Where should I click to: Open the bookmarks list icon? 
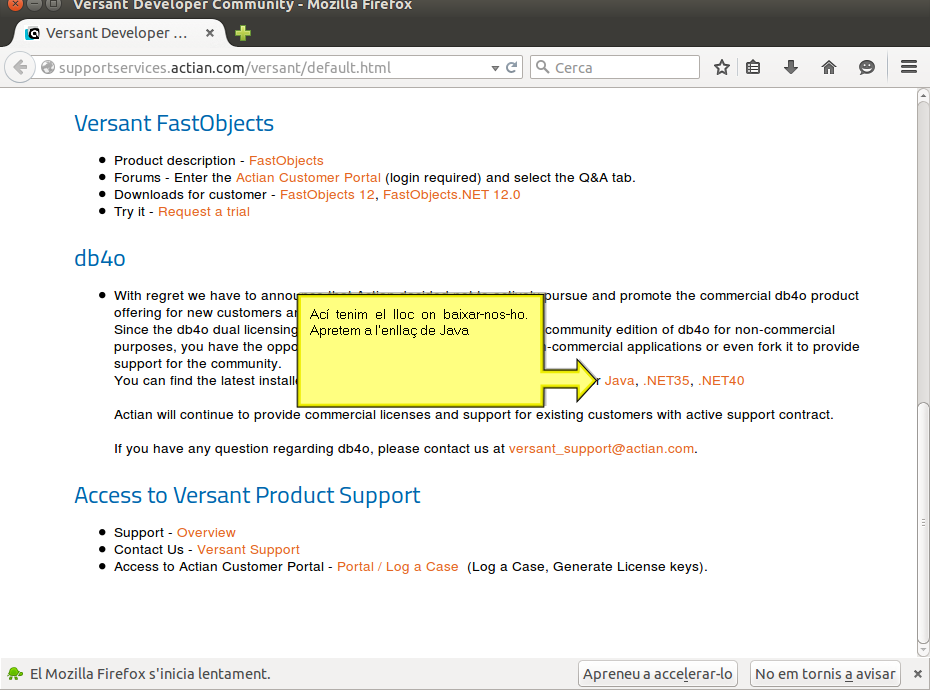coord(753,67)
